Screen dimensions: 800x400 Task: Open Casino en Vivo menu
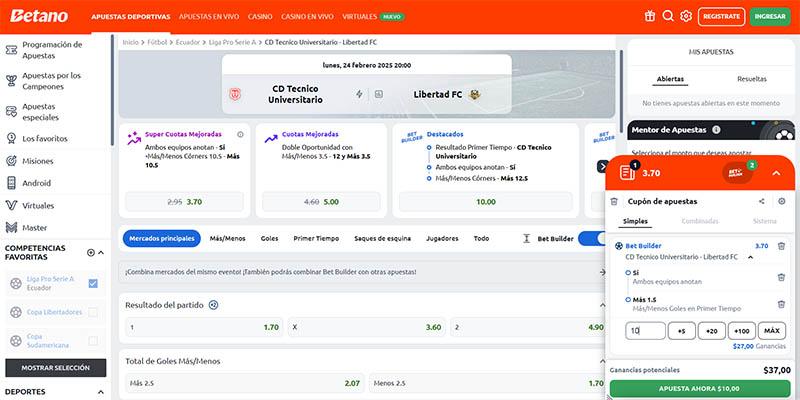(x=307, y=16)
